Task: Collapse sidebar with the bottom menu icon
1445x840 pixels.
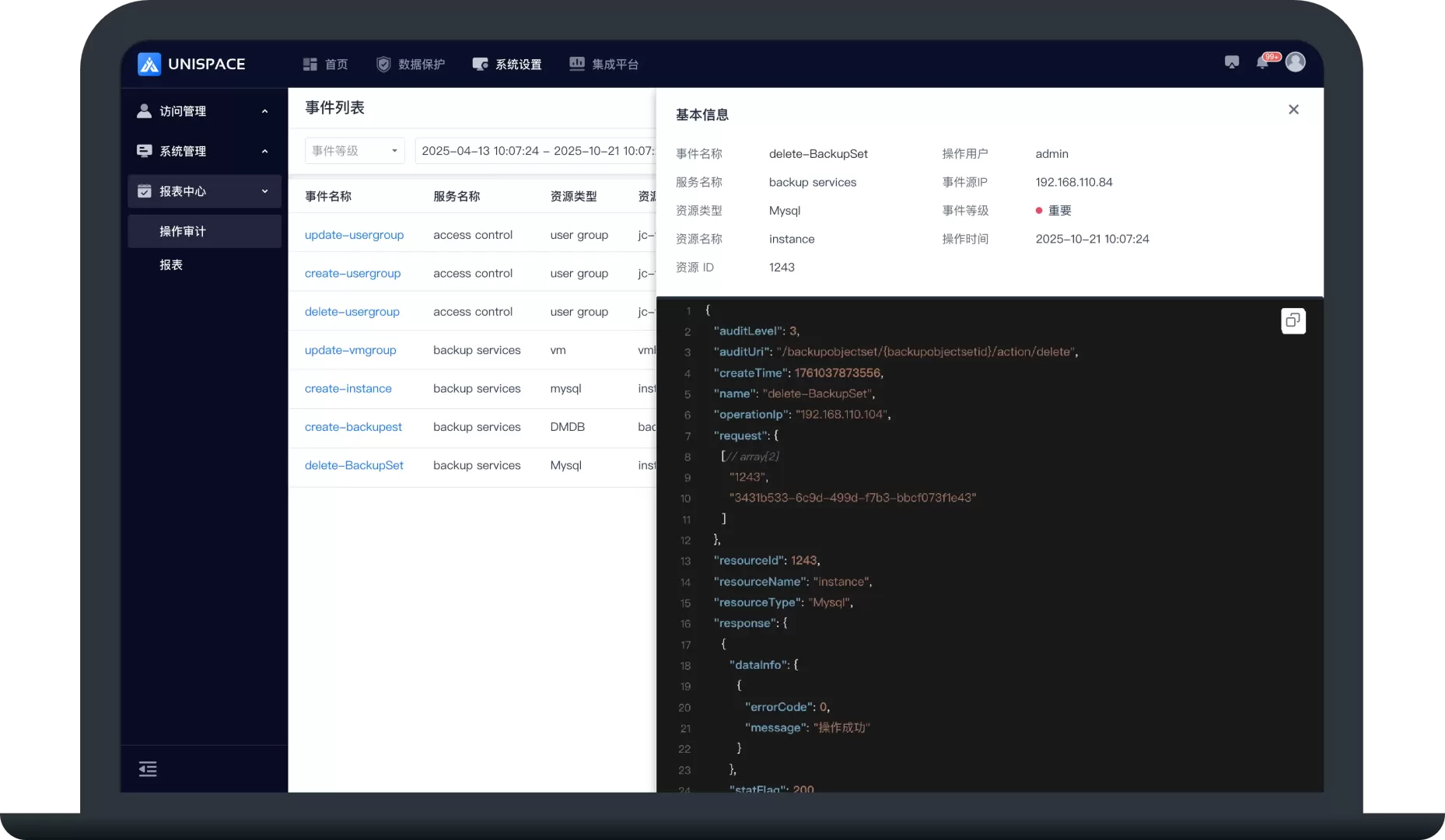Action: coord(148,769)
